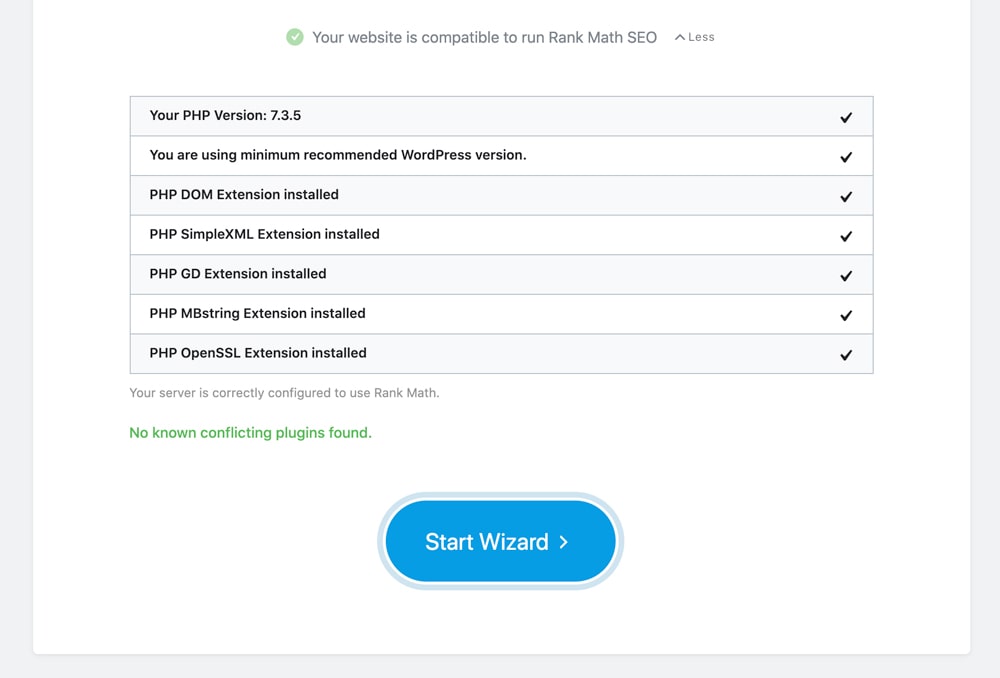Click the PHP MBstring Extension installed label
Viewport: 1000px width, 678px height.
pos(256,313)
